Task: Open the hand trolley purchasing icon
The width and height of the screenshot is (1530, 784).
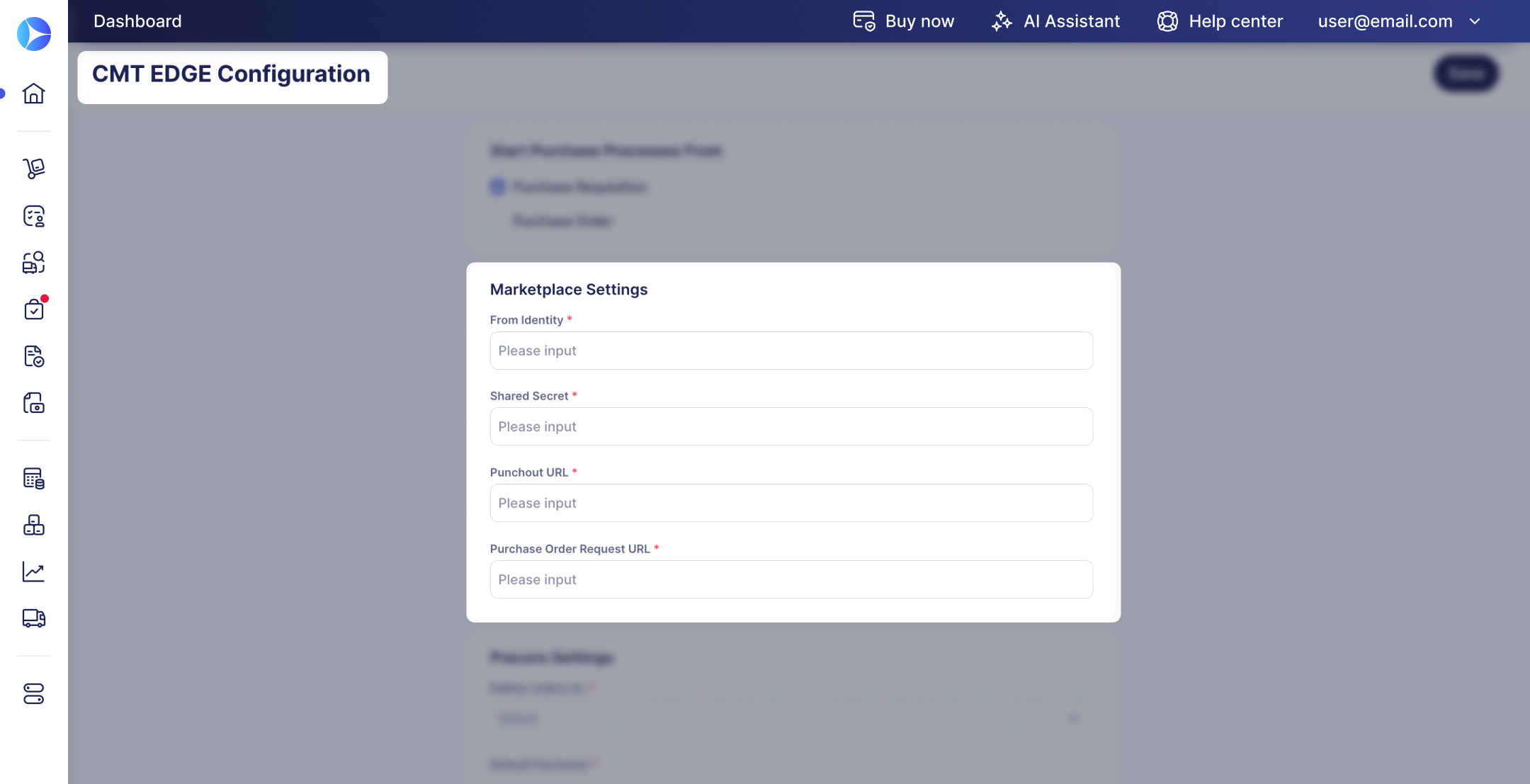Action: pyautogui.click(x=33, y=169)
